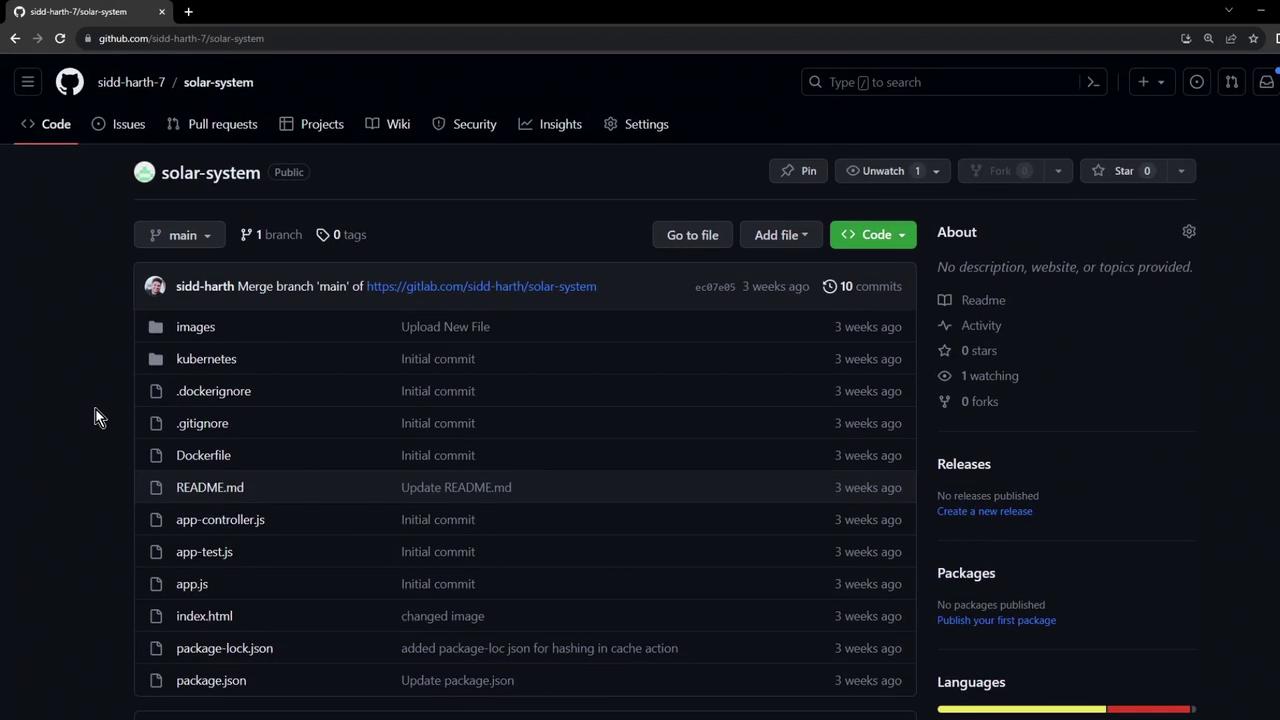
Task: Open the Unwatch notification options arrow
Action: (937, 171)
